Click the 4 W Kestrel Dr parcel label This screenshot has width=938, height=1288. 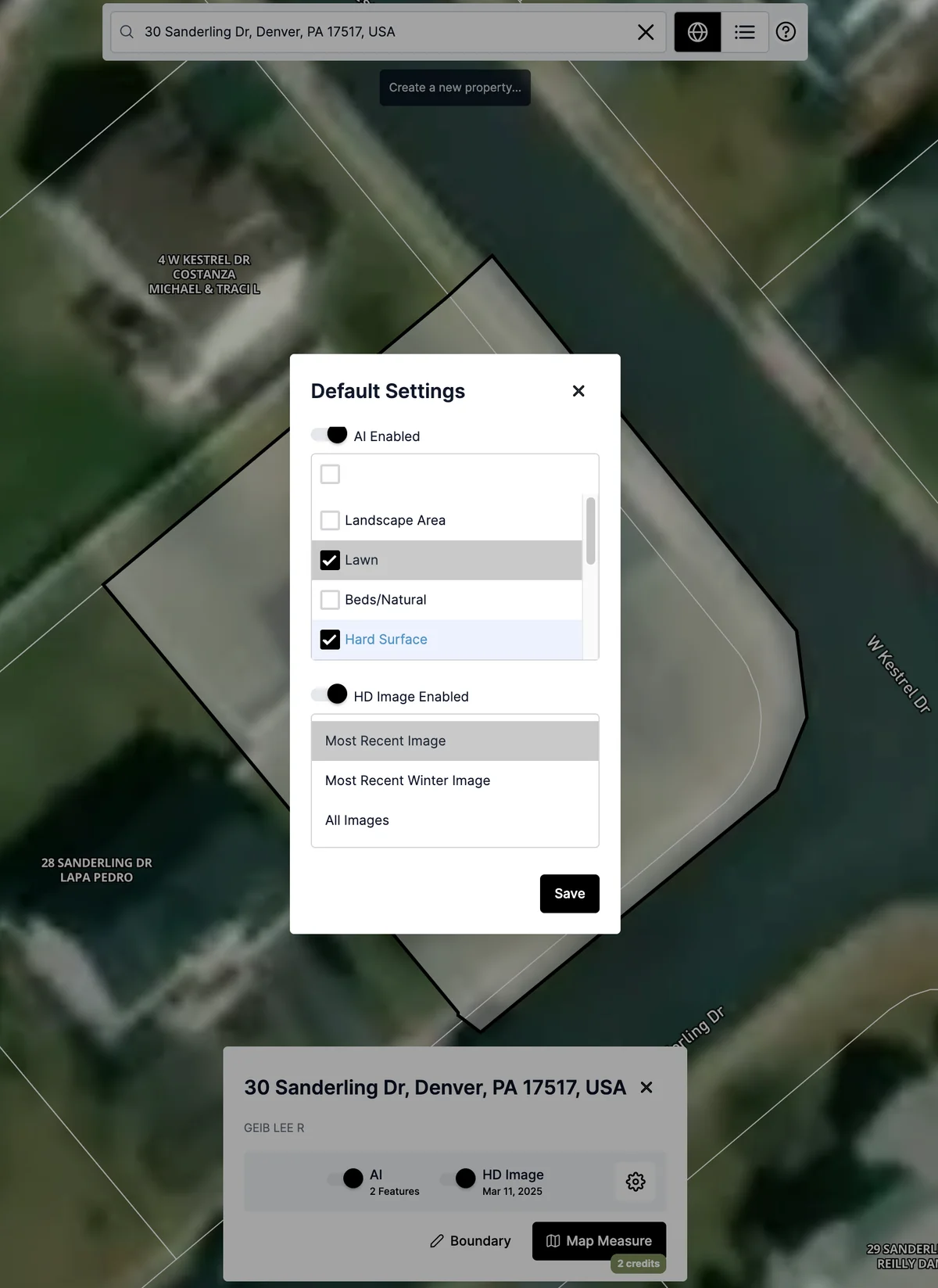click(x=204, y=274)
